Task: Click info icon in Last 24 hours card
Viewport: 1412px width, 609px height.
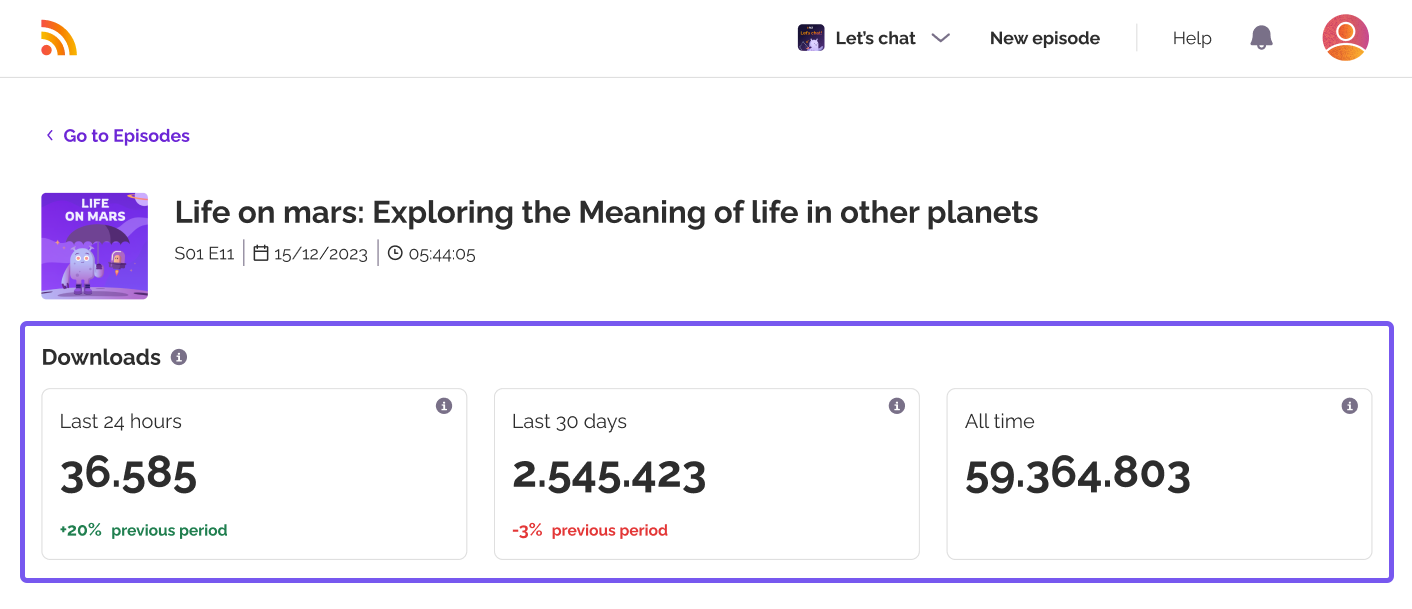Action: [x=444, y=406]
